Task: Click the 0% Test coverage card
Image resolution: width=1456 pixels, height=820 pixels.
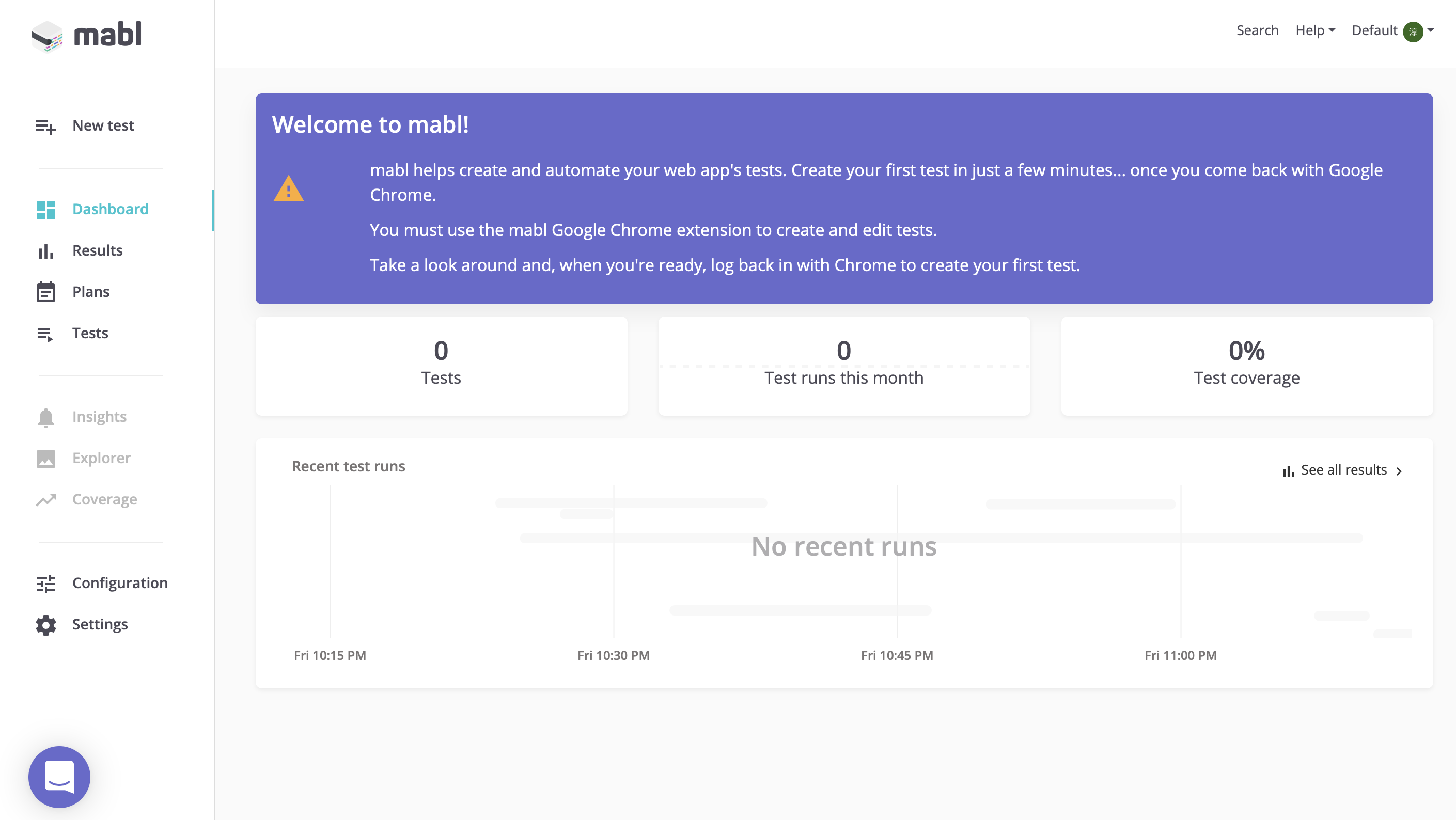Action: point(1246,366)
